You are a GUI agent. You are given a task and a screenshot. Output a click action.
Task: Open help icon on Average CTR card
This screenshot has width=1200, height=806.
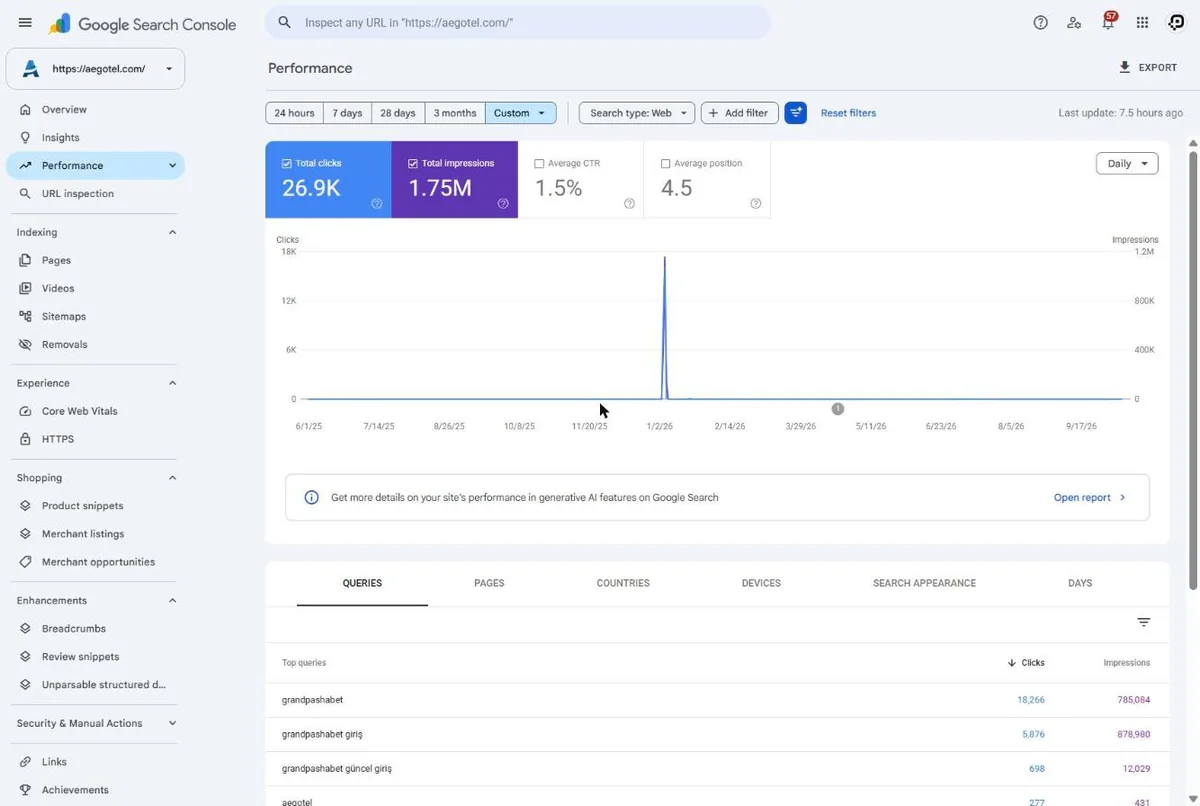tap(629, 203)
